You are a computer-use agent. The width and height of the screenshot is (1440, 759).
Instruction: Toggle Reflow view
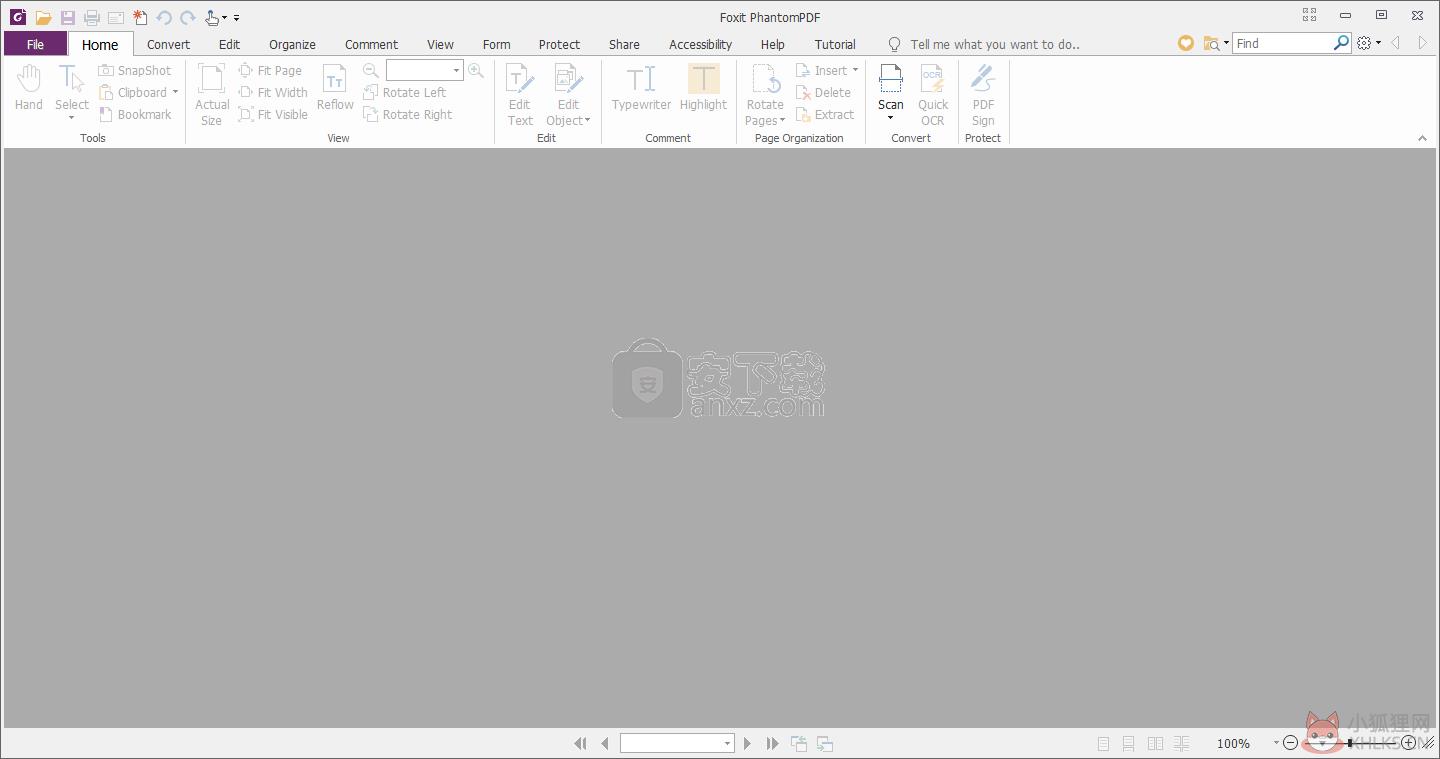335,87
